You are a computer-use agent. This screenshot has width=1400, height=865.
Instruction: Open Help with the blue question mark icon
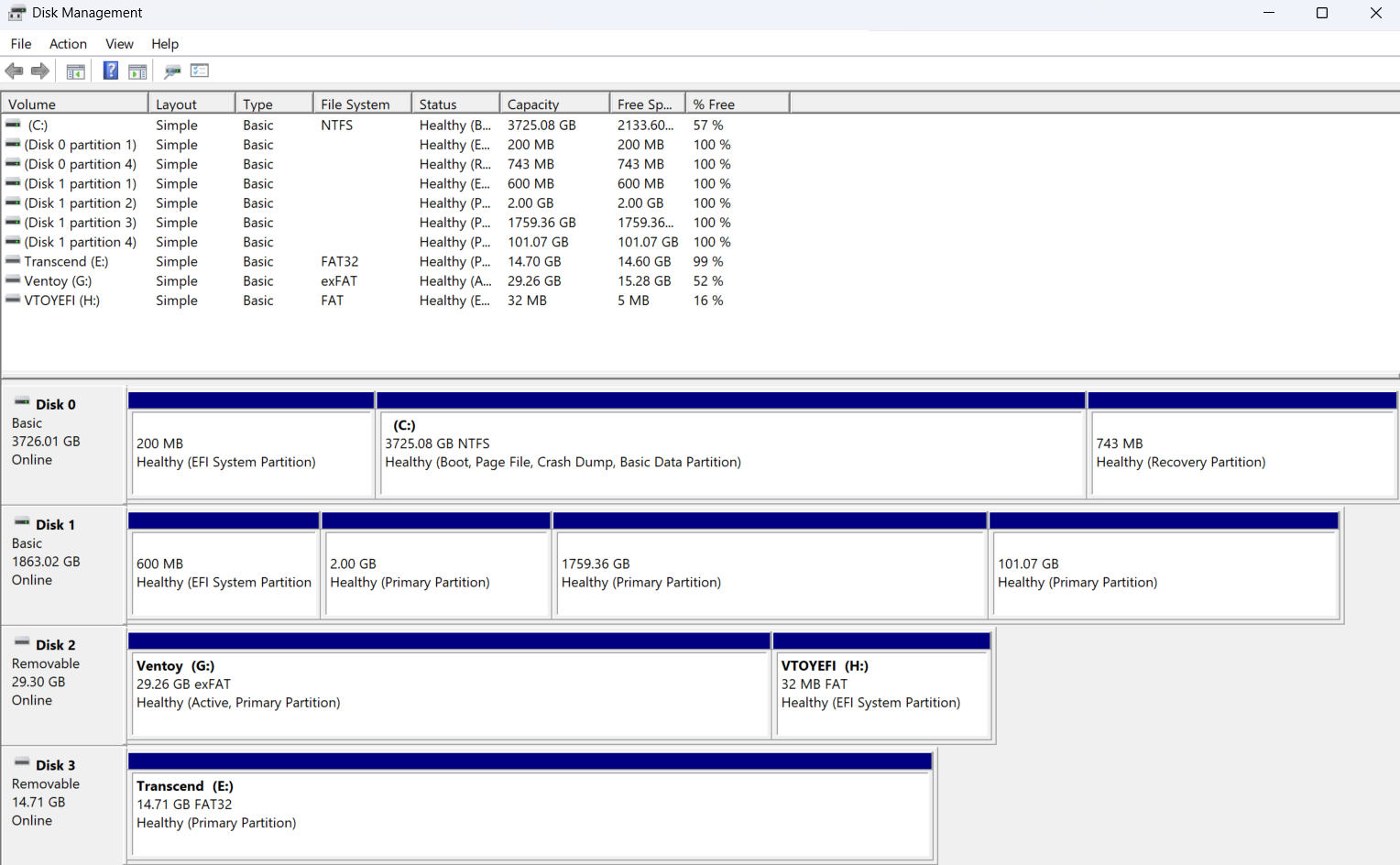(x=111, y=71)
